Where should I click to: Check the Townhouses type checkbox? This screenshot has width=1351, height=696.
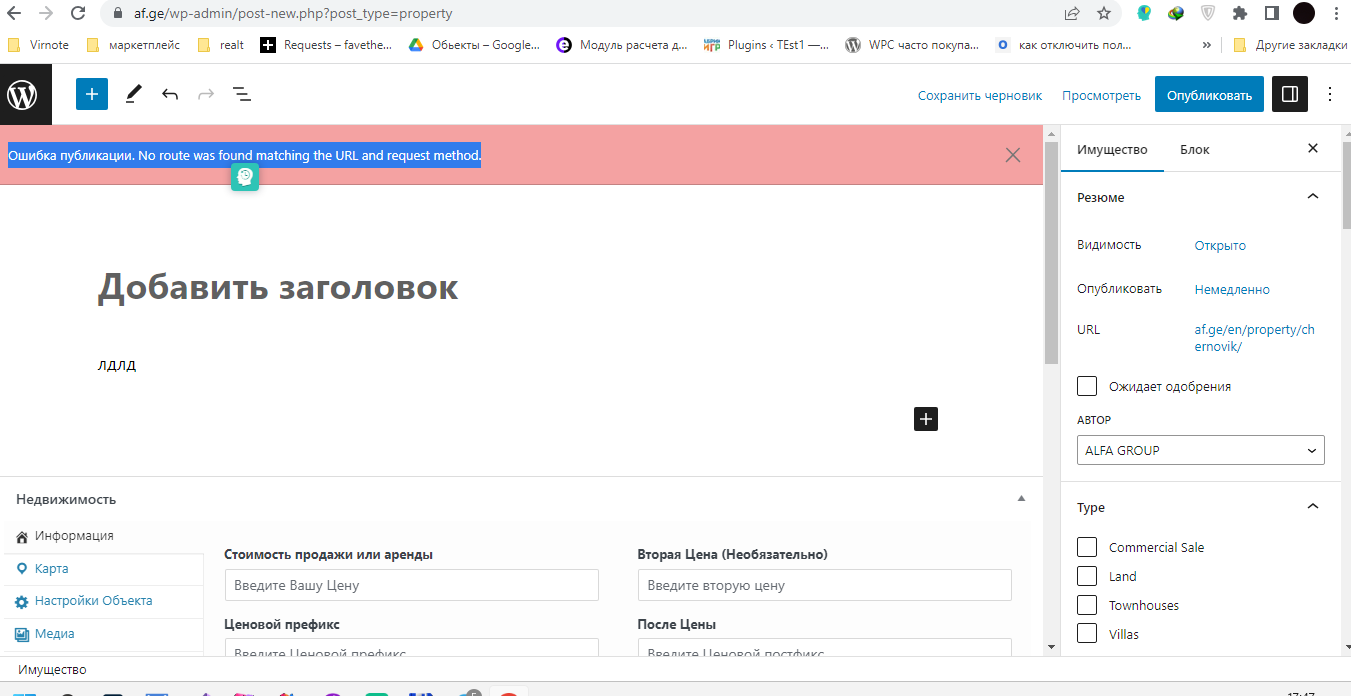(x=1087, y=605)
